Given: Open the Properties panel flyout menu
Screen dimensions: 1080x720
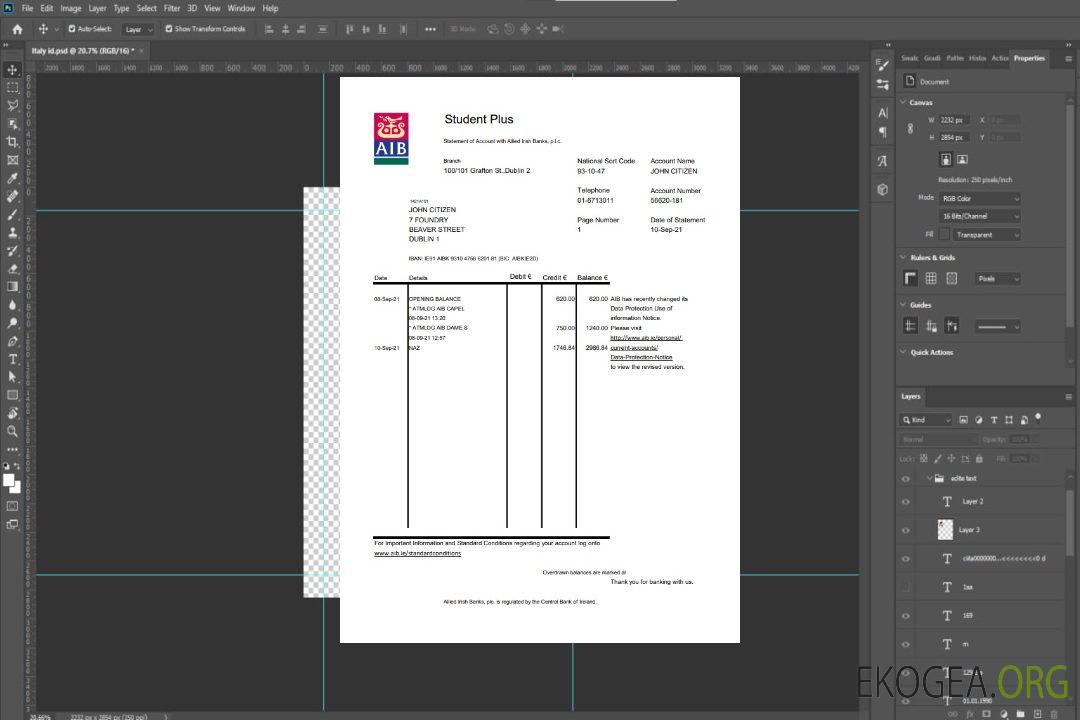Looking at the screenshot, I should click(x=1068, y=59).
